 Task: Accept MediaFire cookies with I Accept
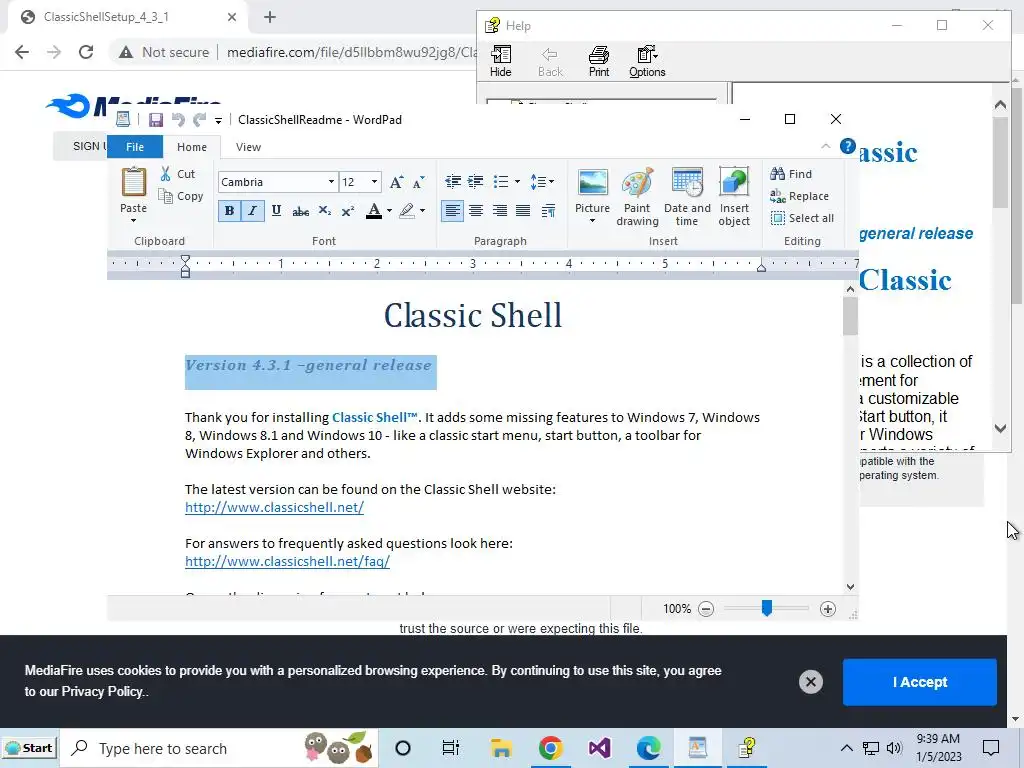[x=920, y=682]
